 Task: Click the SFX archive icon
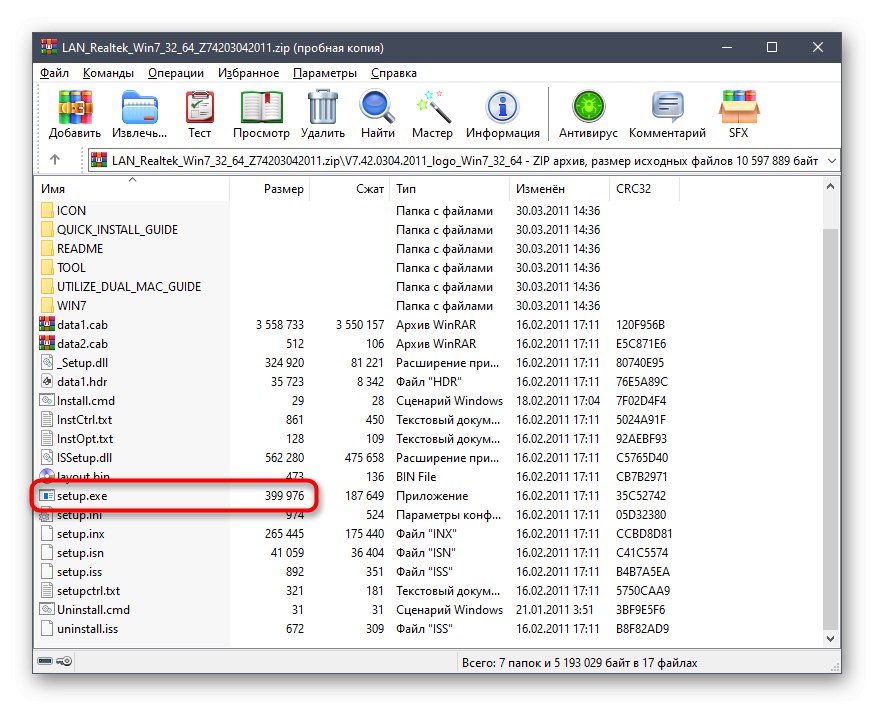(x=739, y=107)
